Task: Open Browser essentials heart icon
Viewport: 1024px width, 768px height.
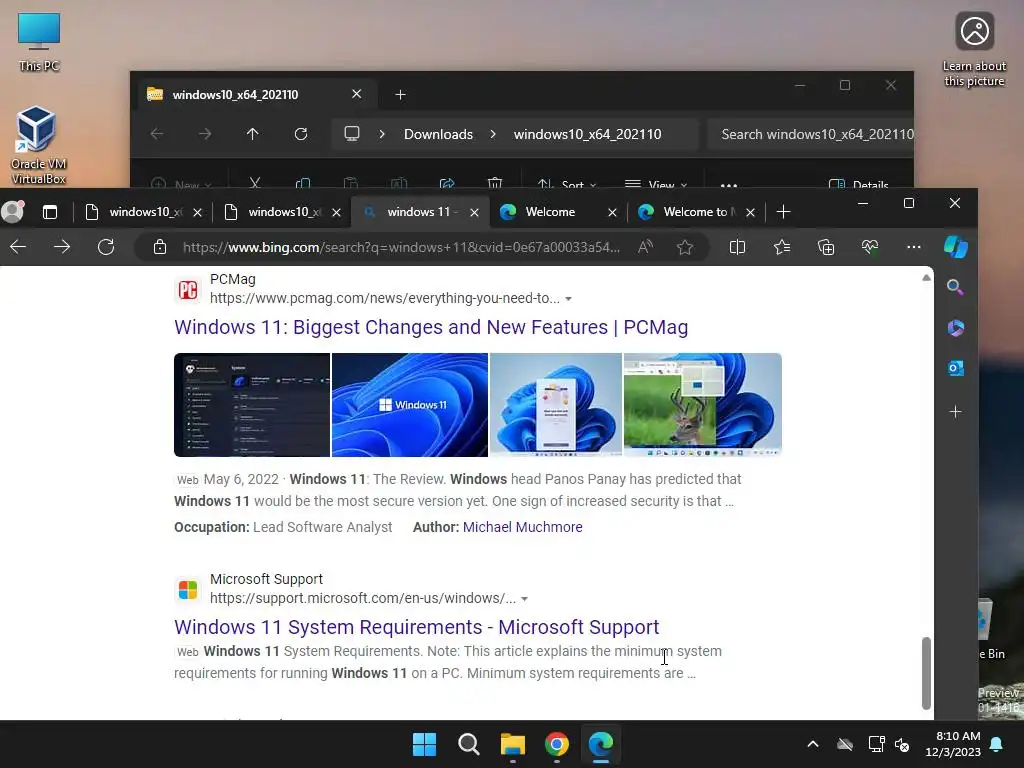Action: 870,247
